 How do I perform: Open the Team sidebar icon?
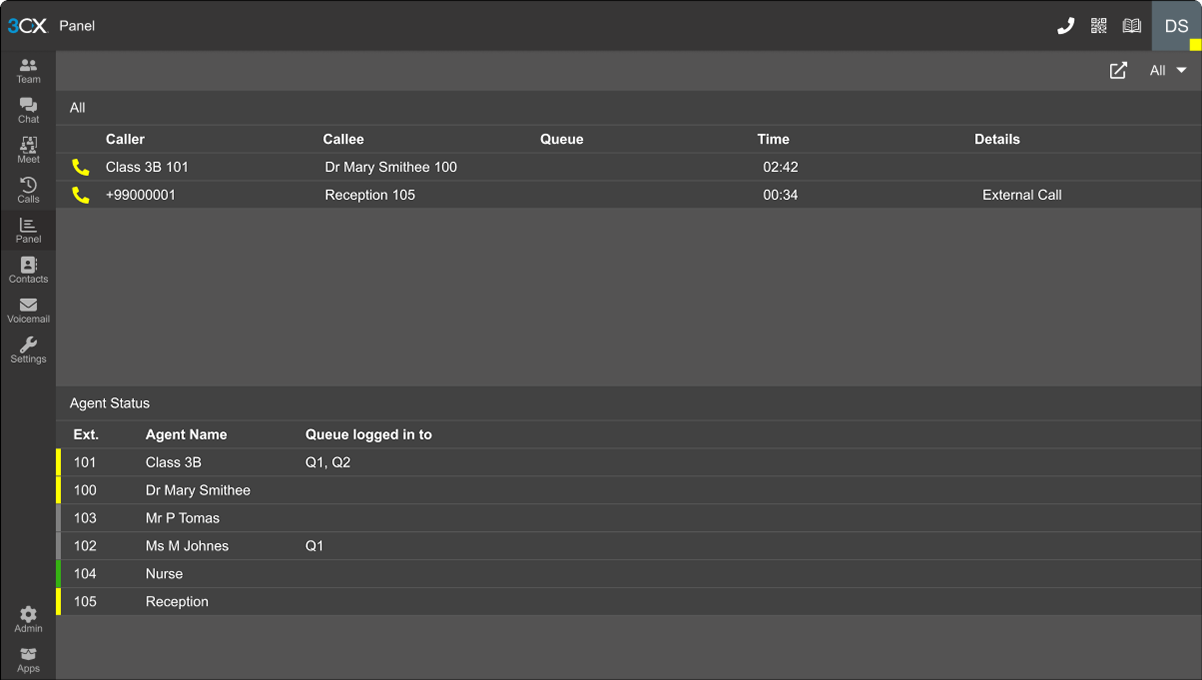tap(28, 70)
